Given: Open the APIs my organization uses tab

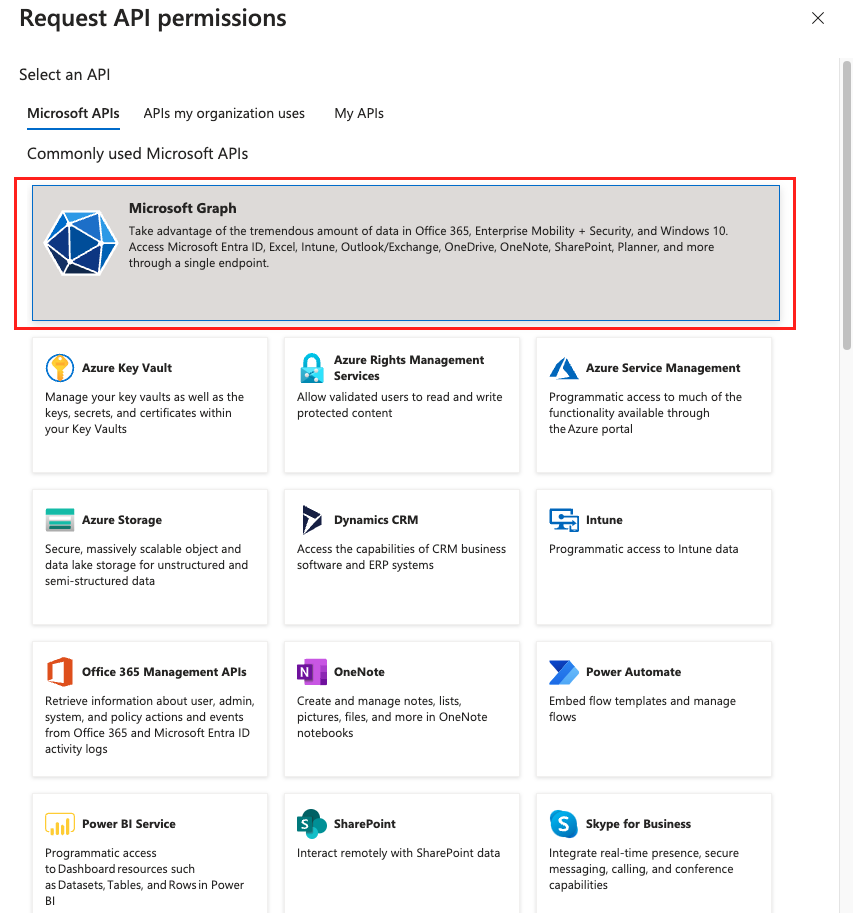Looking at the screenshot, I should pos(224,114).
